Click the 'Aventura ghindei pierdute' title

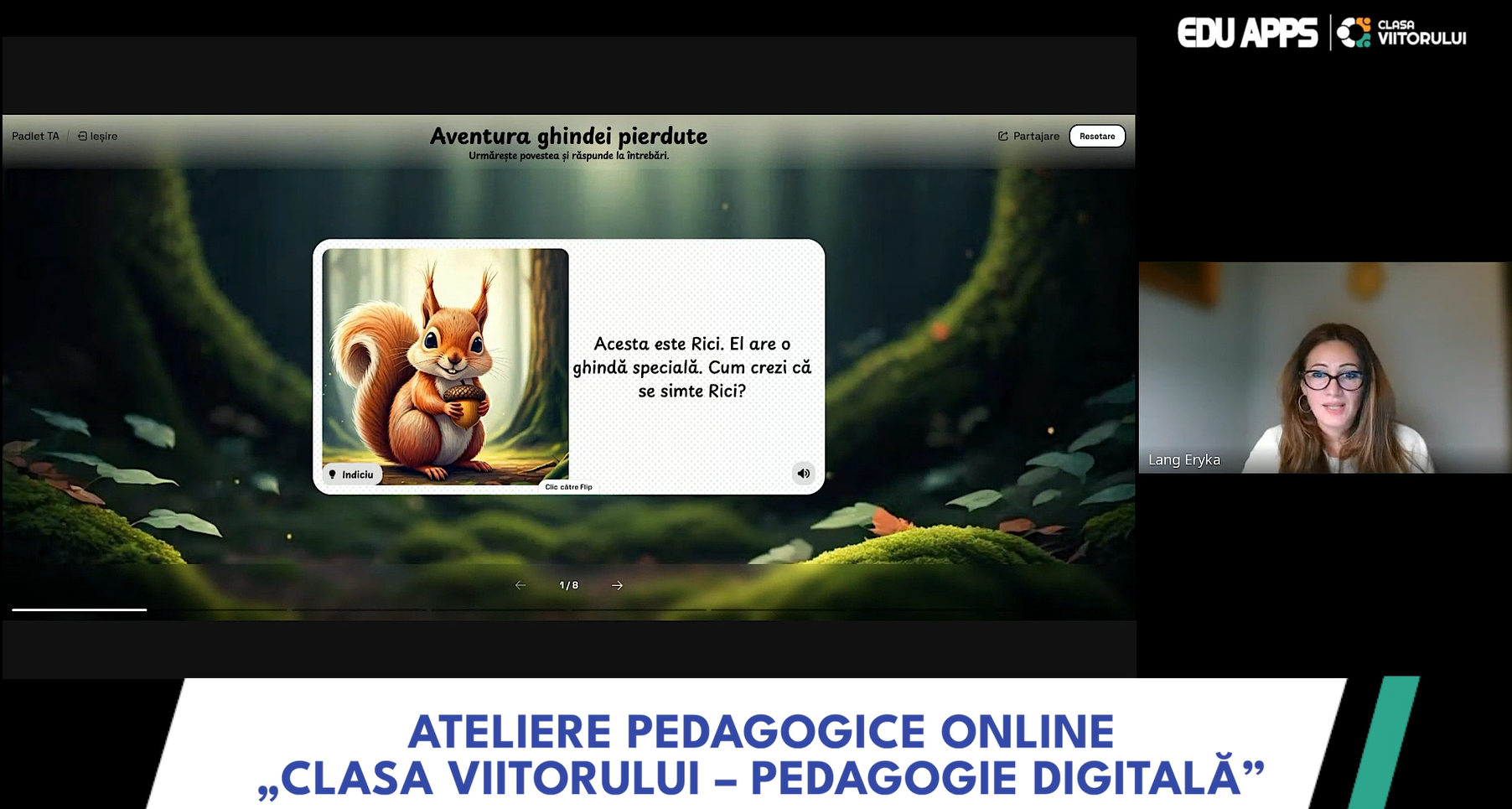click(568, 136)
